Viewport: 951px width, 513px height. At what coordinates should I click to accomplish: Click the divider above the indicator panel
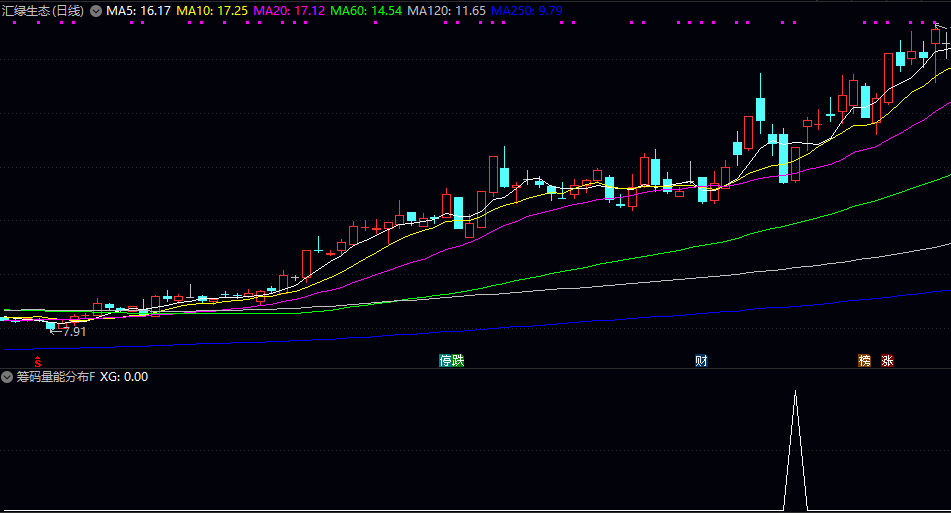point(475,369)
